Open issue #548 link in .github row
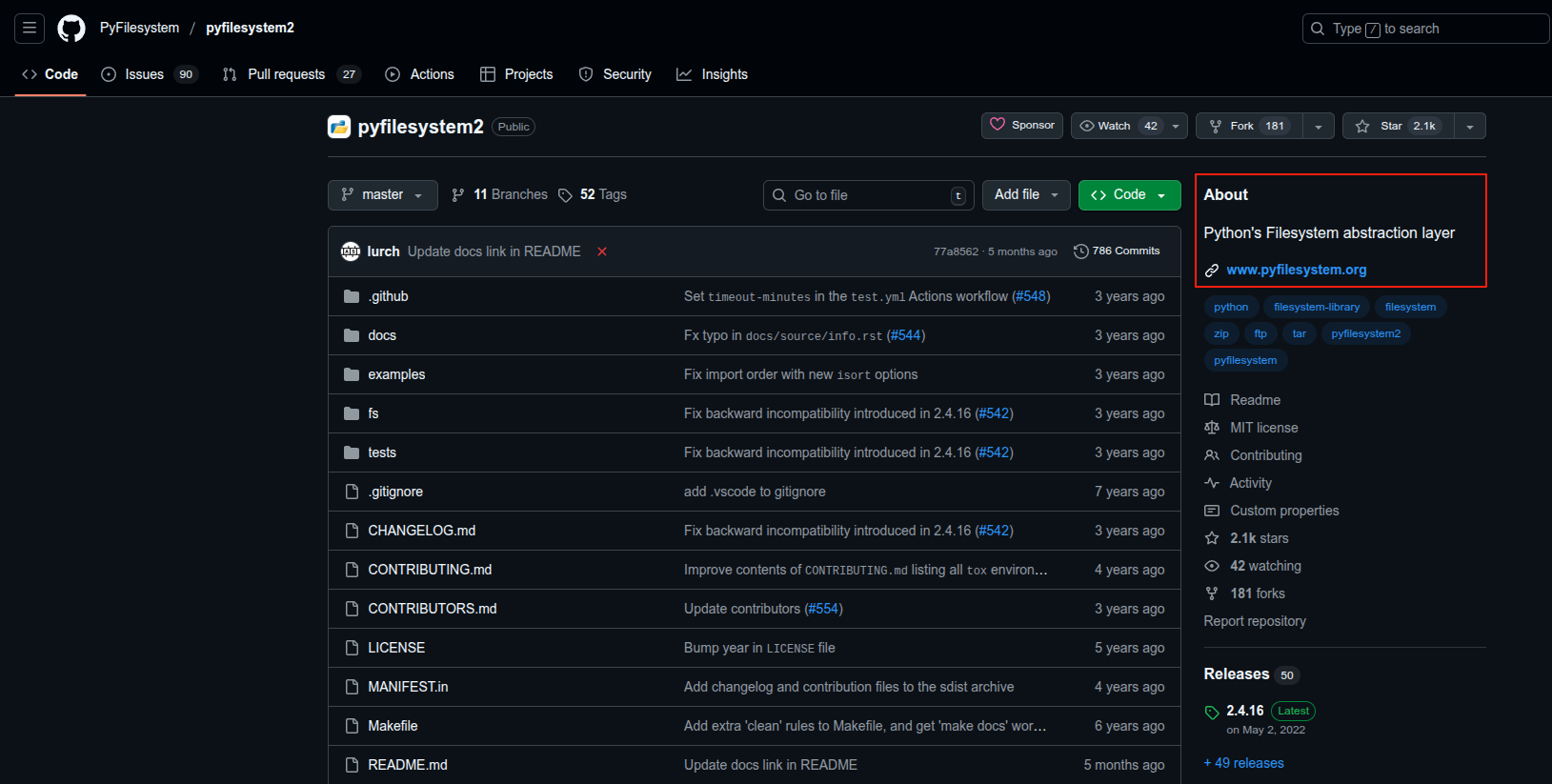1552x784 pixels. (x=1031, y=296)
